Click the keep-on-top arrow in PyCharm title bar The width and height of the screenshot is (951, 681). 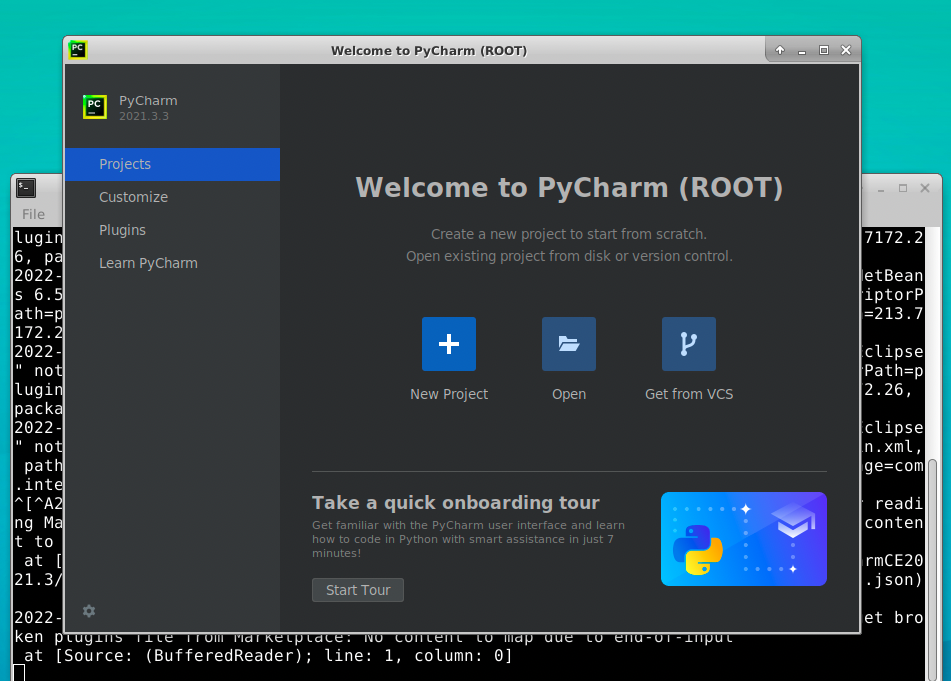[780, 50]
